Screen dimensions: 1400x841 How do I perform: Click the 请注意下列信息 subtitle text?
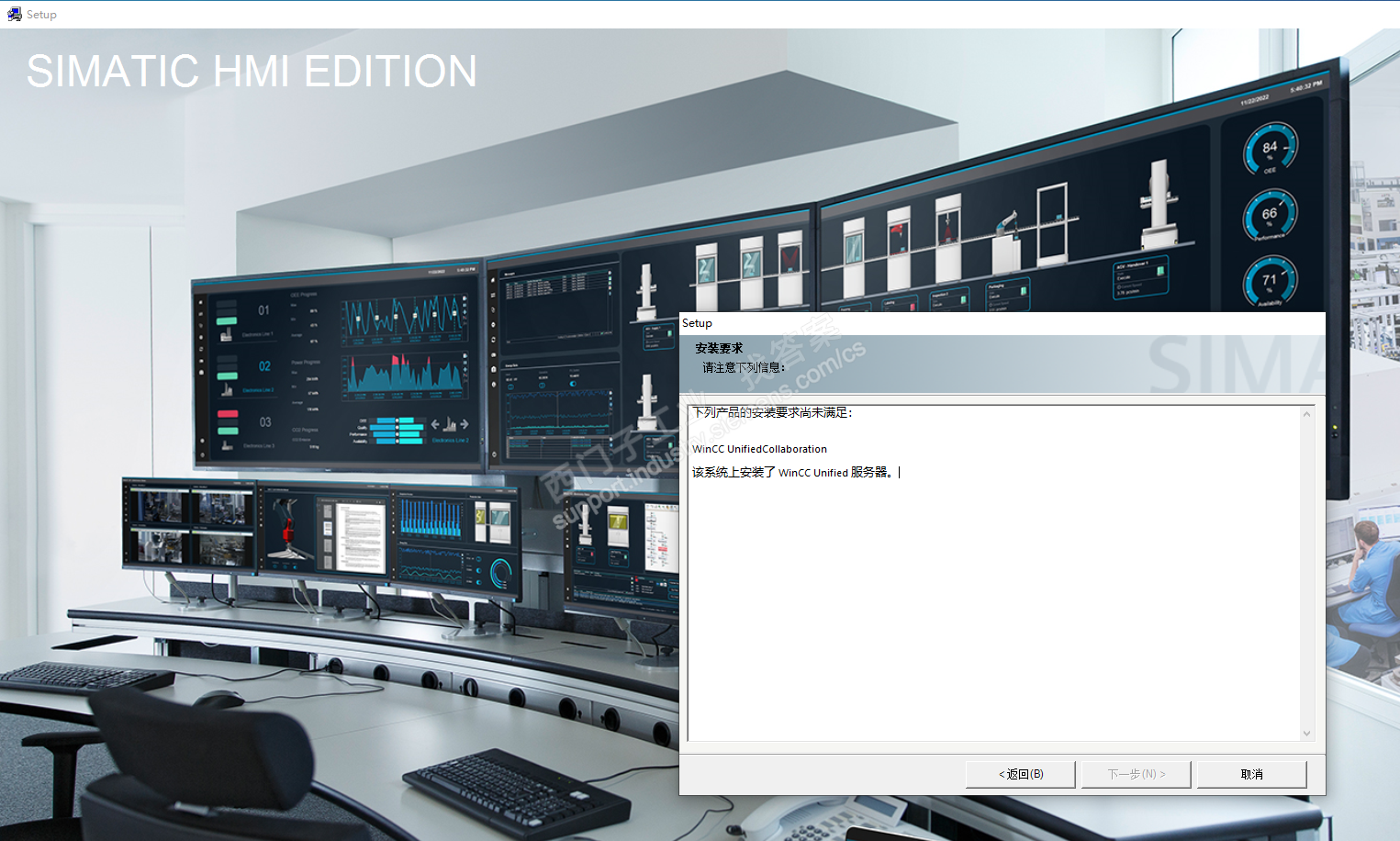click(744, 367)
